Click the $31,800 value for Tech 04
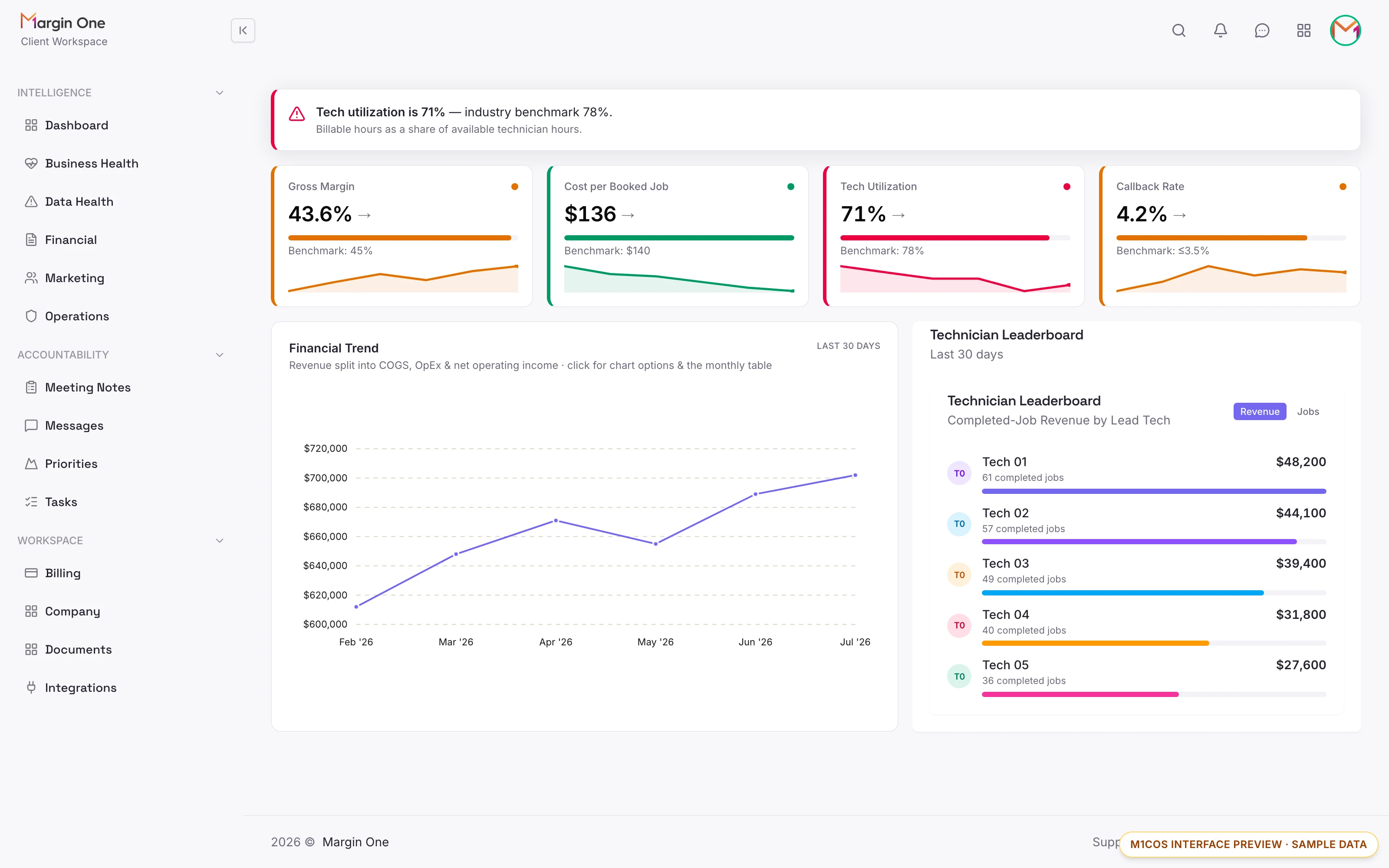Image resolution: width=1389 pixels, height=868 pixels. (x=1300, y=614)
